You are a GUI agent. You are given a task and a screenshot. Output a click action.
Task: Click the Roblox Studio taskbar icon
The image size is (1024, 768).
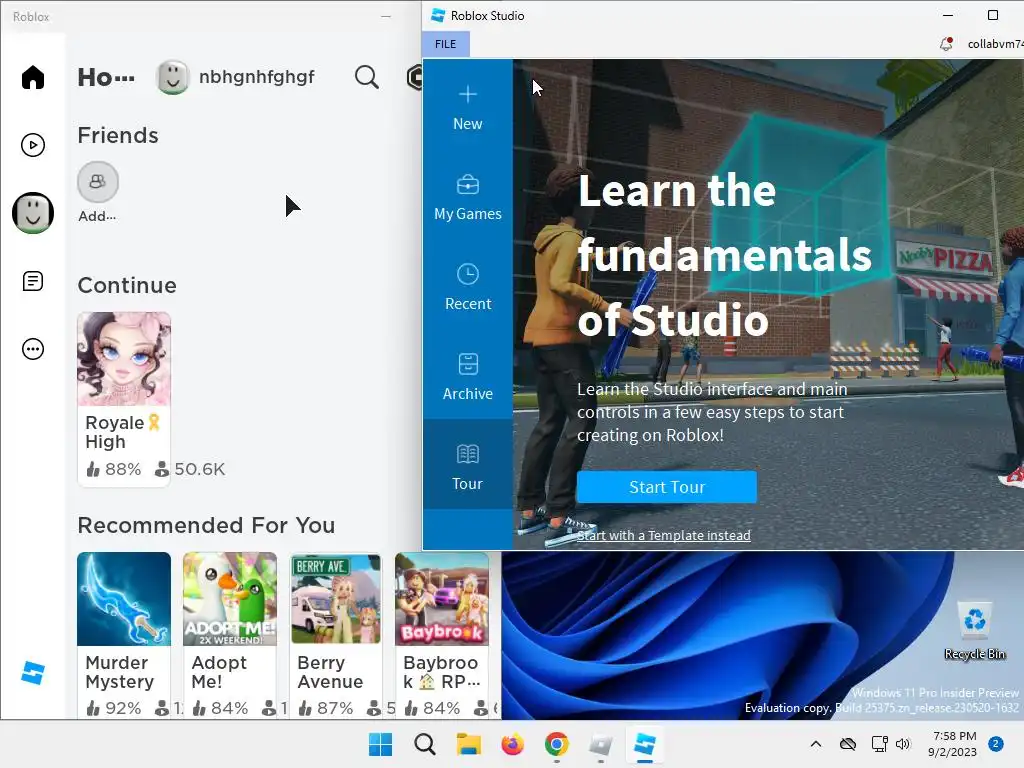pyautogui.click(x=645, y=744)
